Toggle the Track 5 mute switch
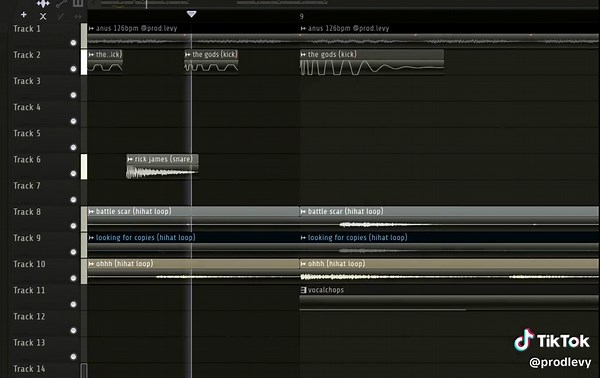The image size is (600, 378). [x=73, y=147]
